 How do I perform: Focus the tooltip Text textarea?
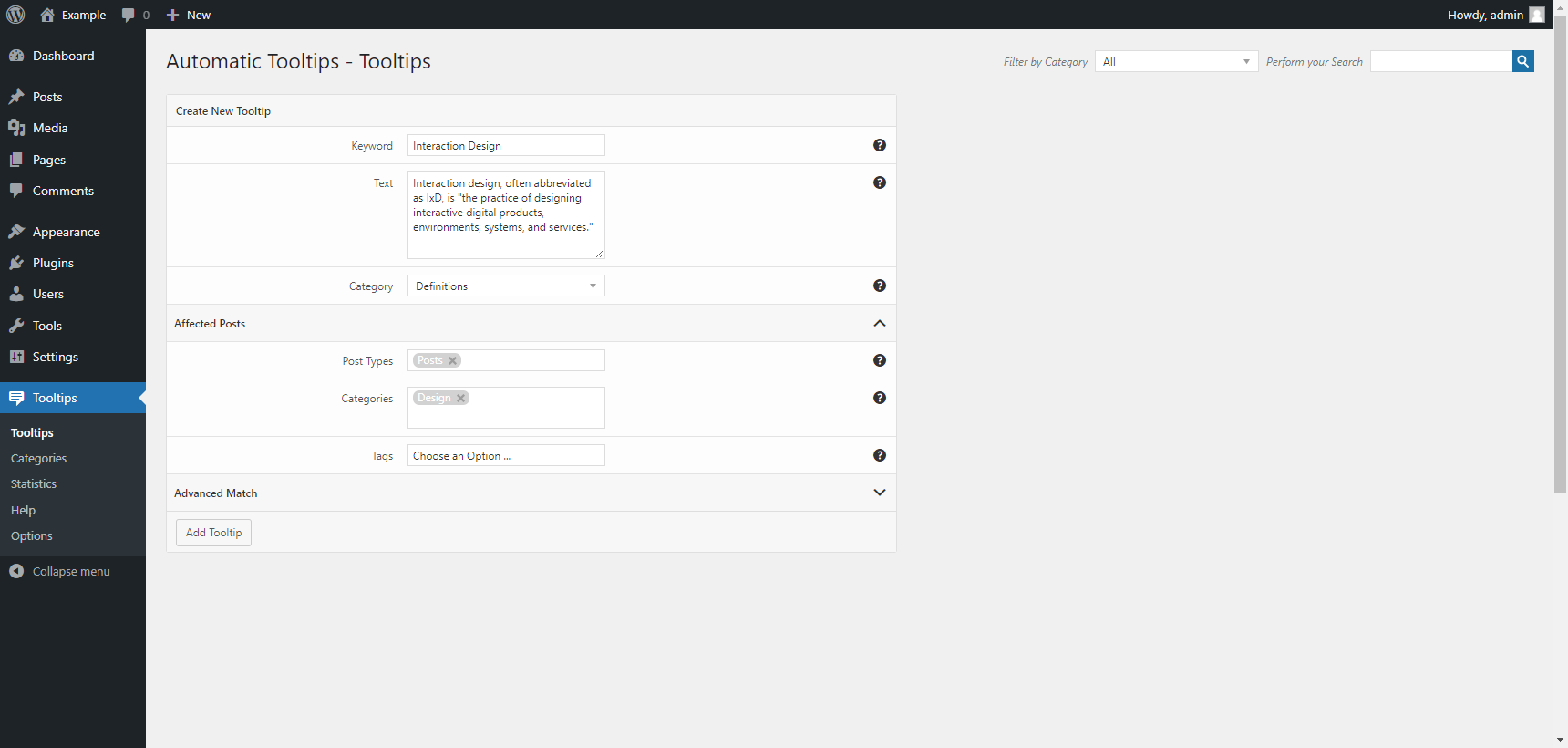pyautogui.click(x=506, y=215)
